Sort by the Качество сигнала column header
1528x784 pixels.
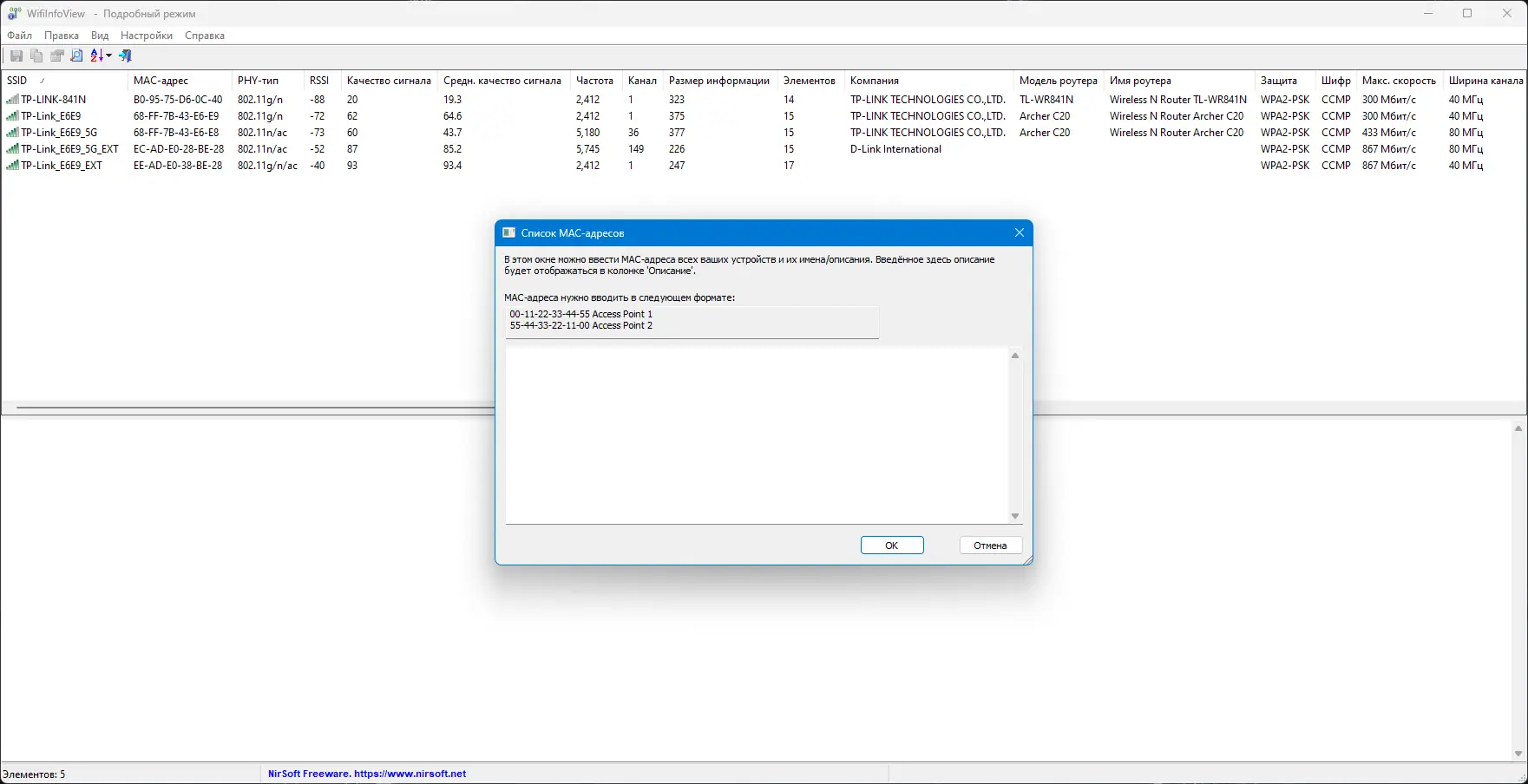click(390, 81)
